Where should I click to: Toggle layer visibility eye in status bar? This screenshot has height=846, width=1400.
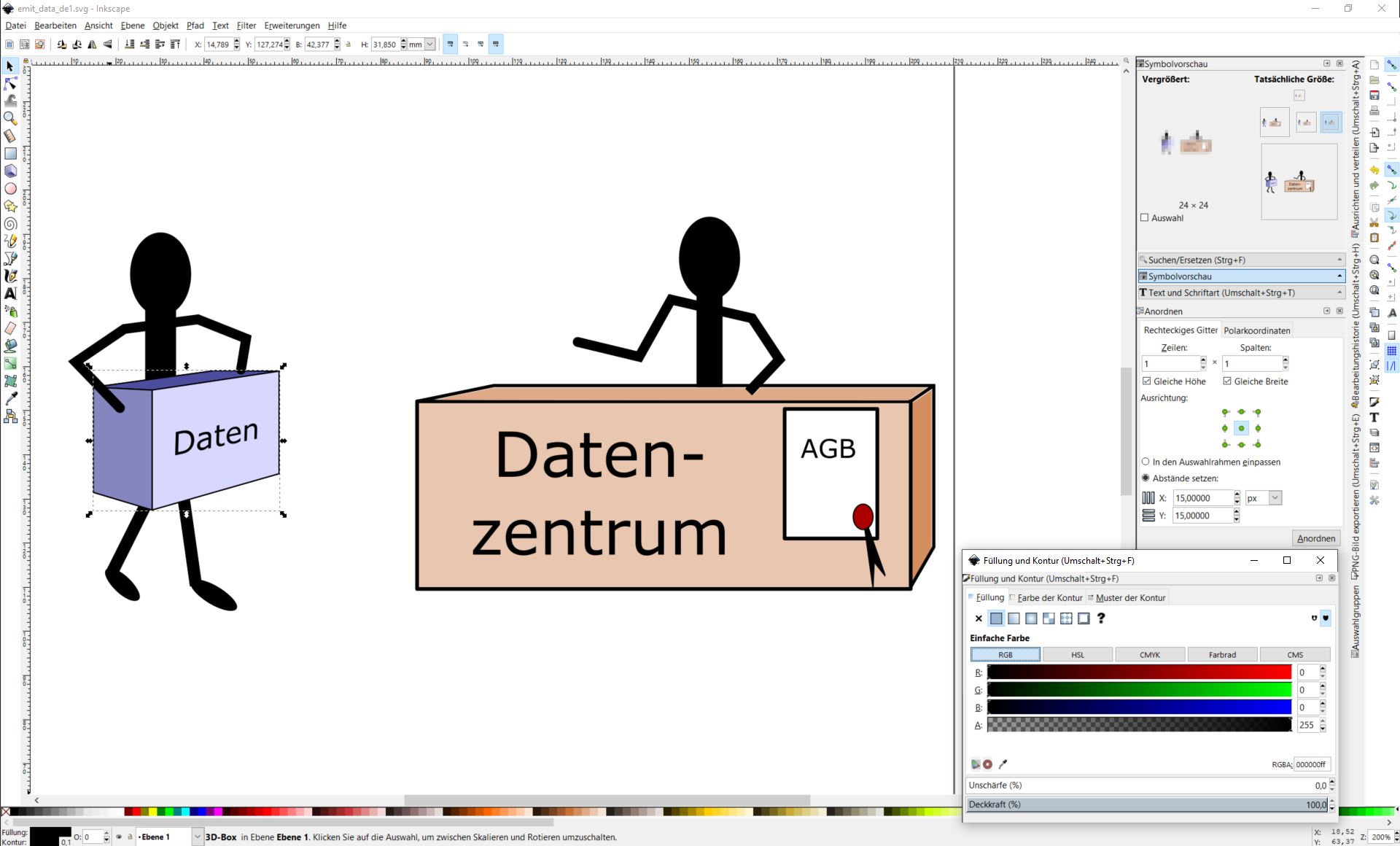tap(119, 837)
